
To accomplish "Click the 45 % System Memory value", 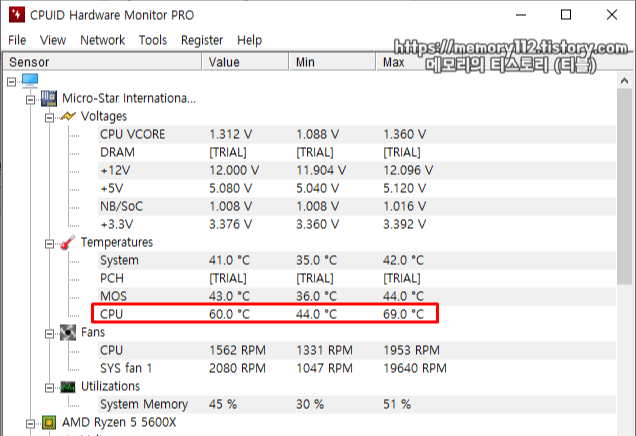I will [223, 404].
